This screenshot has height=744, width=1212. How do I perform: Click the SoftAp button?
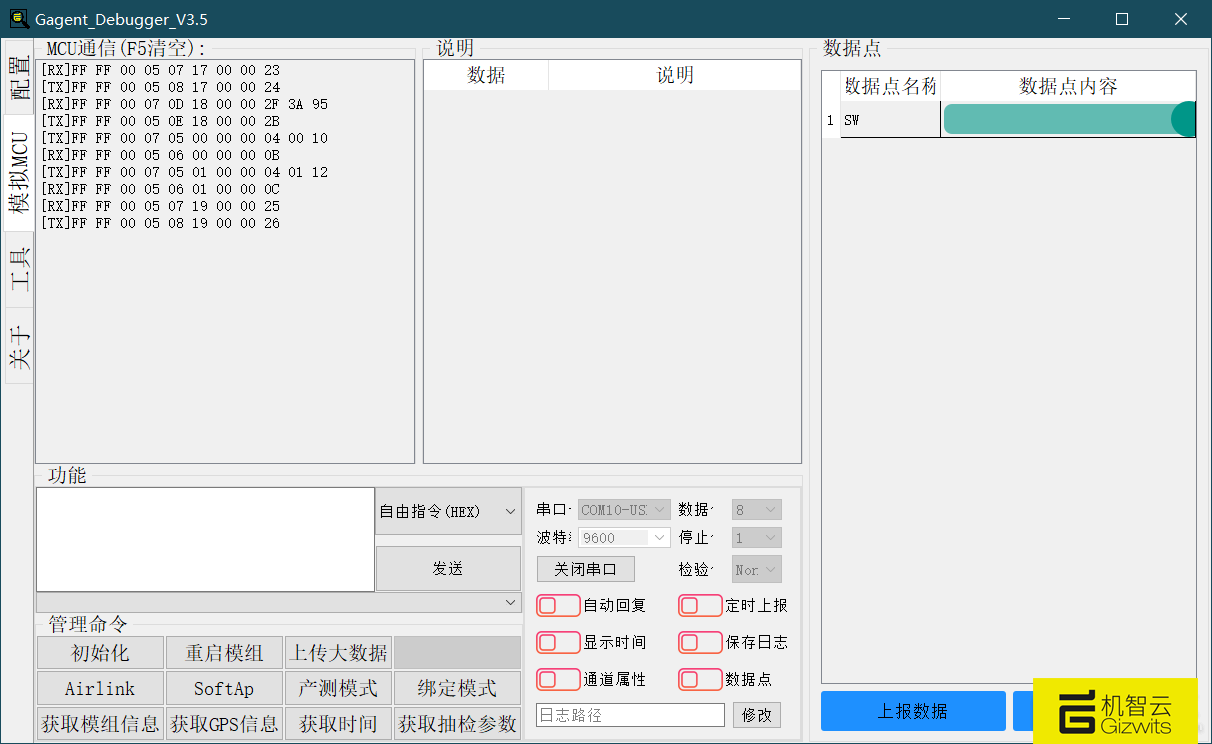(x=224, y=688)
